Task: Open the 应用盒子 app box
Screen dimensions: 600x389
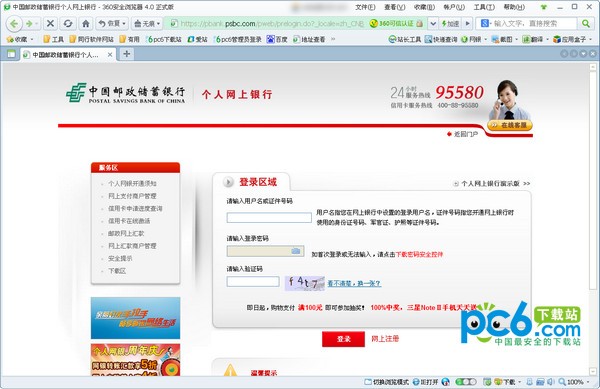Action: [572, 39]
